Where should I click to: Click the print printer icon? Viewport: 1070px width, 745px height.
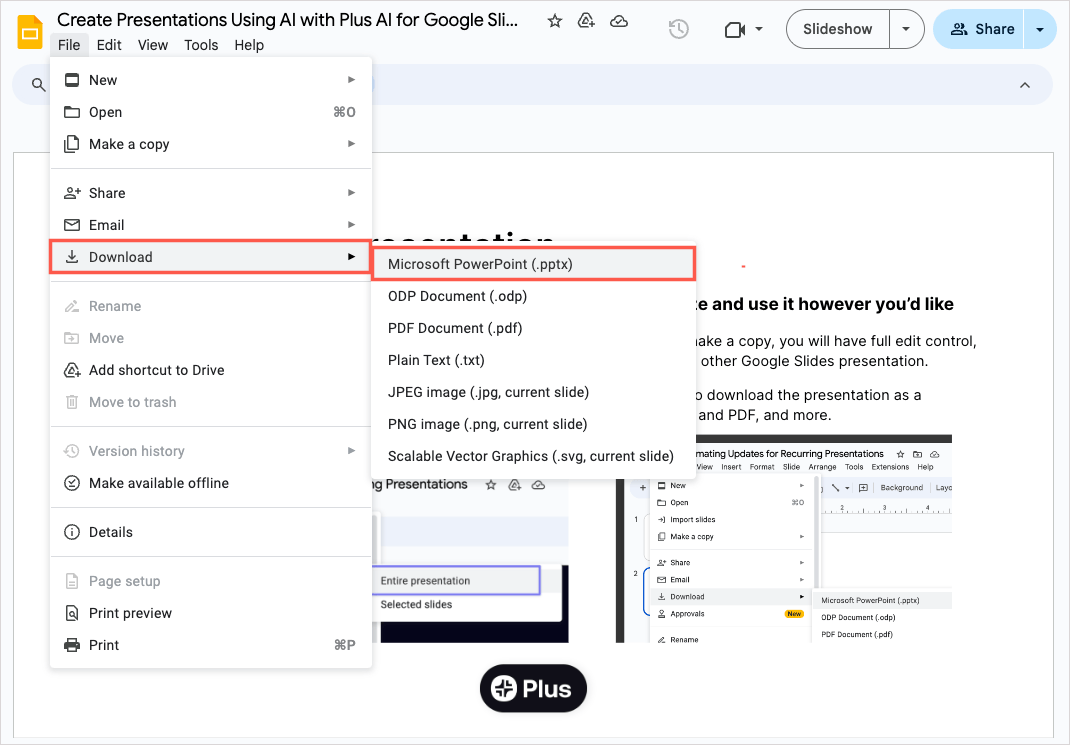(x=72, y=645)
